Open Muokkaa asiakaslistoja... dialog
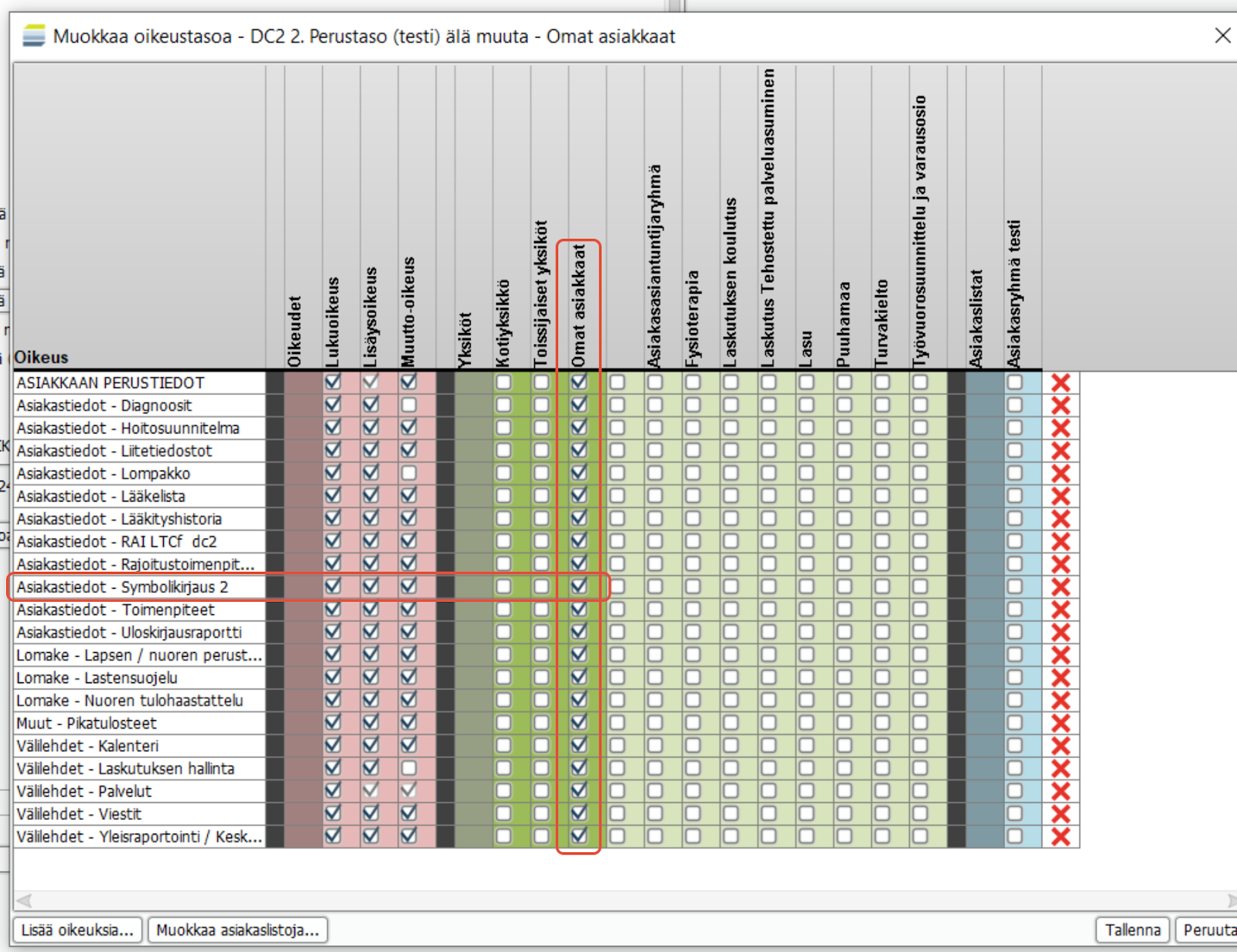This screenshot has width=1237, height=952. pyautogui.click(x=237, y=930)
